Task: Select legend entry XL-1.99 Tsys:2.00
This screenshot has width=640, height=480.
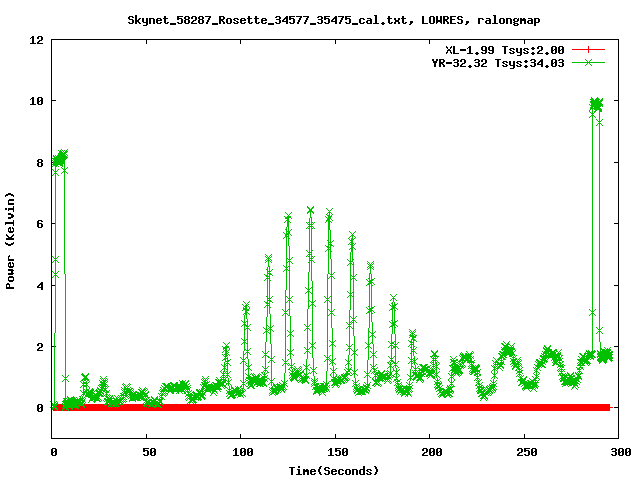Action: pyautogui.click(x=504, y=50)
